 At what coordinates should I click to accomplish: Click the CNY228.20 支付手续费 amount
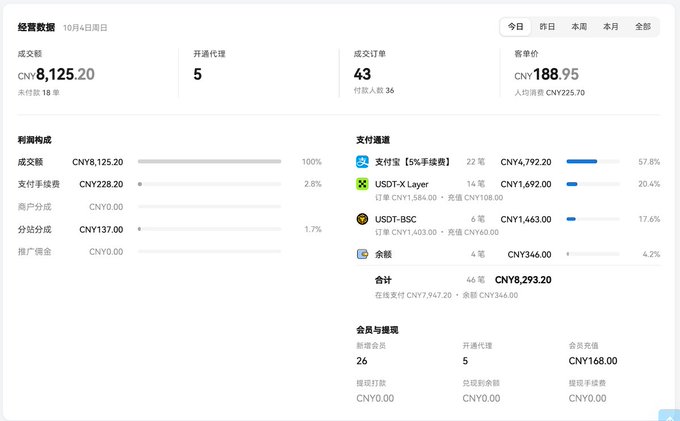[x=101, y=184]
